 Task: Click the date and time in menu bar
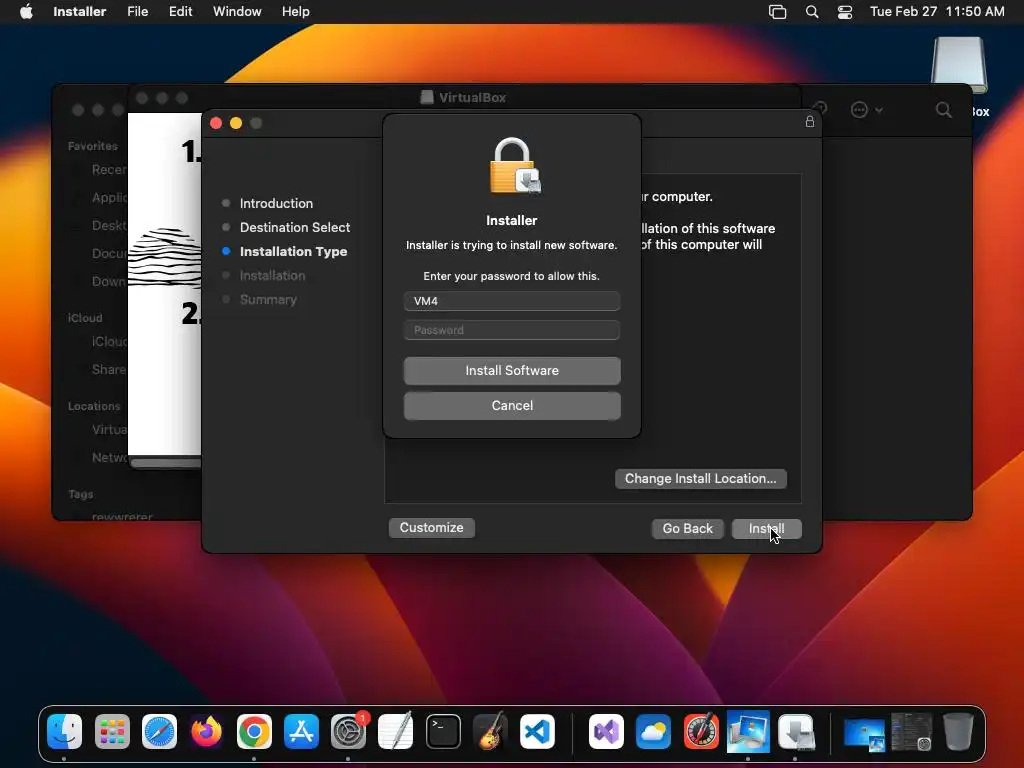936,12
